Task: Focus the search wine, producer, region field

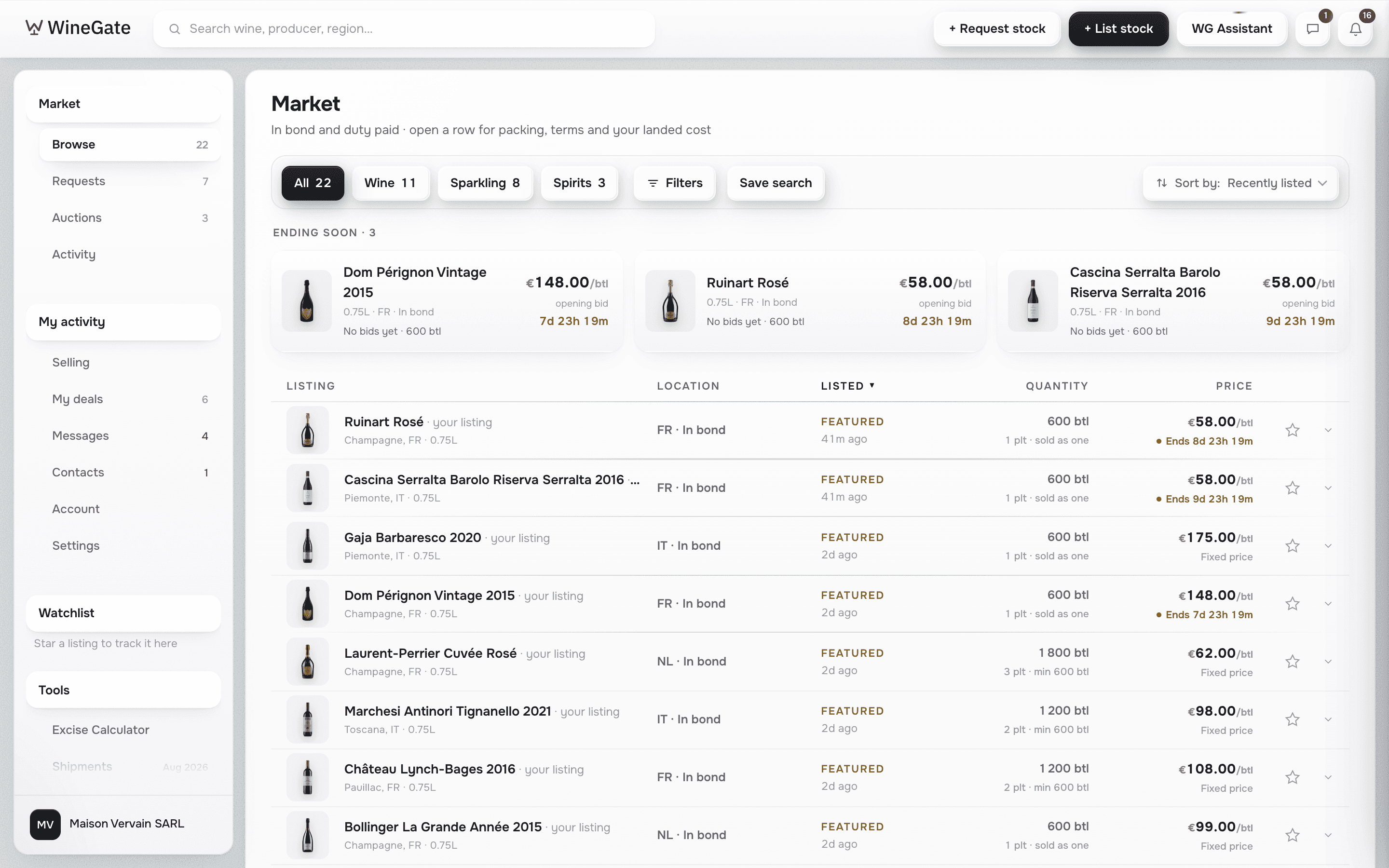Action: point(404,29)
